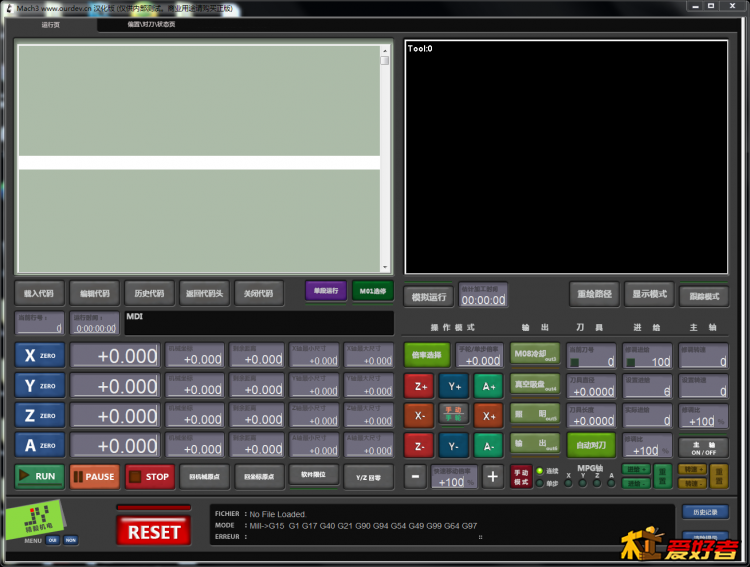Jog with the blue Y- button

[454, 446]
